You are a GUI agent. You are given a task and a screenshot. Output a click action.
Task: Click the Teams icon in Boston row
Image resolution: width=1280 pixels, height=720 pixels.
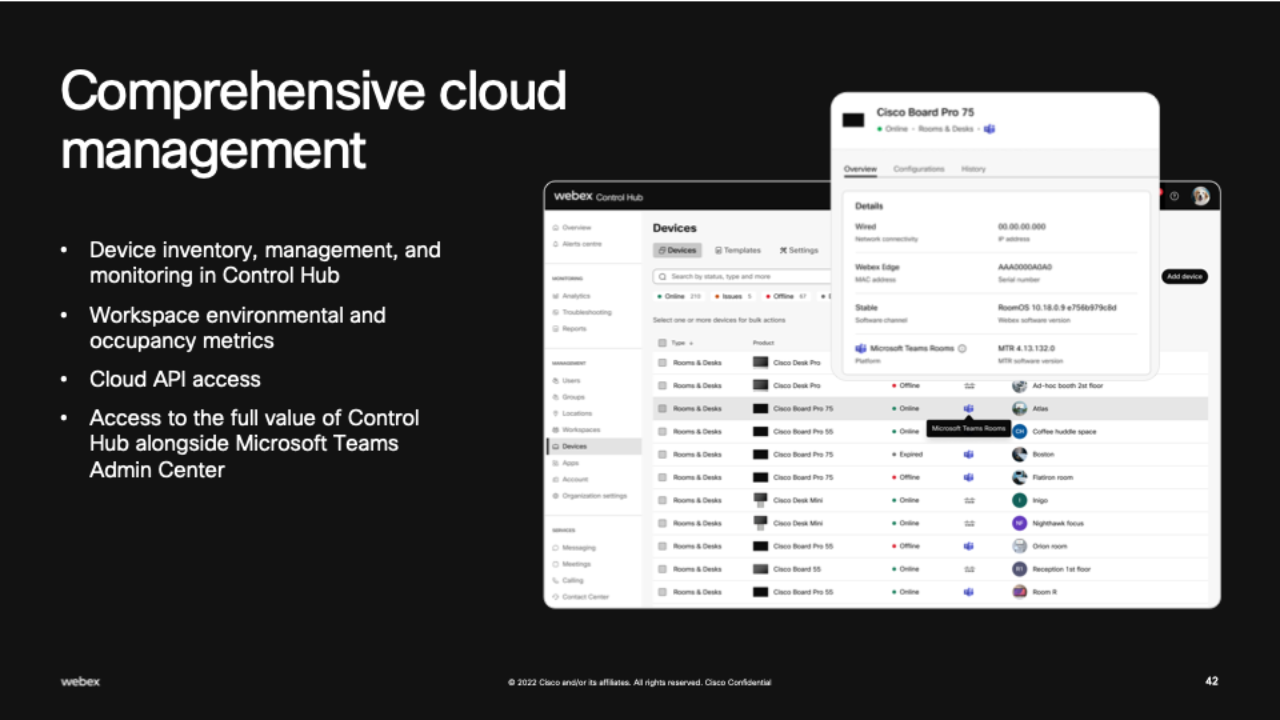tap(968, 454)
